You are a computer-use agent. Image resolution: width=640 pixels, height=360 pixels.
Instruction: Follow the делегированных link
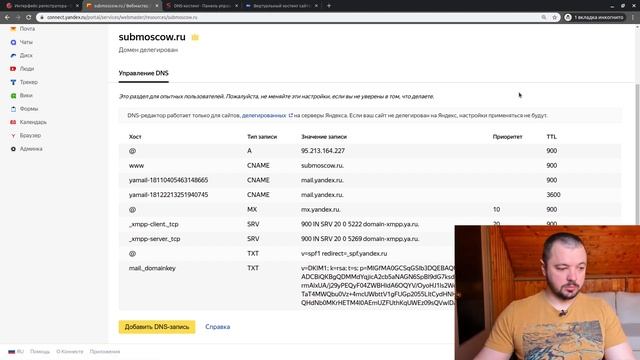pos(264,116)
